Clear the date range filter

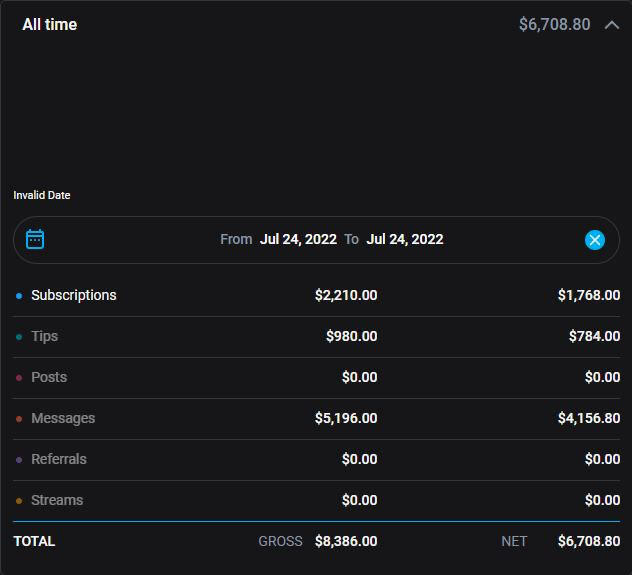595,239
